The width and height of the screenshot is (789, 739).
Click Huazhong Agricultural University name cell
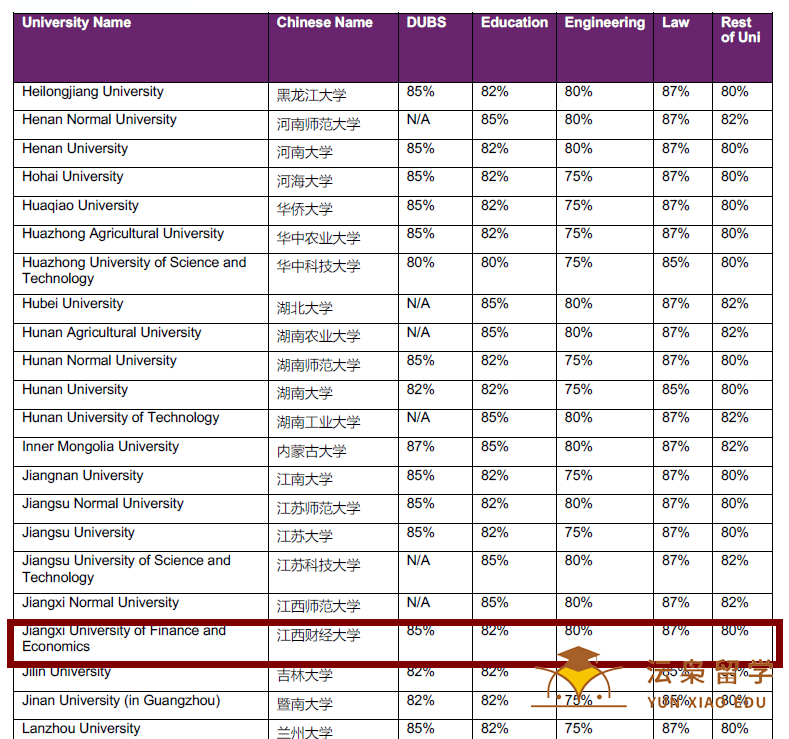123,234
